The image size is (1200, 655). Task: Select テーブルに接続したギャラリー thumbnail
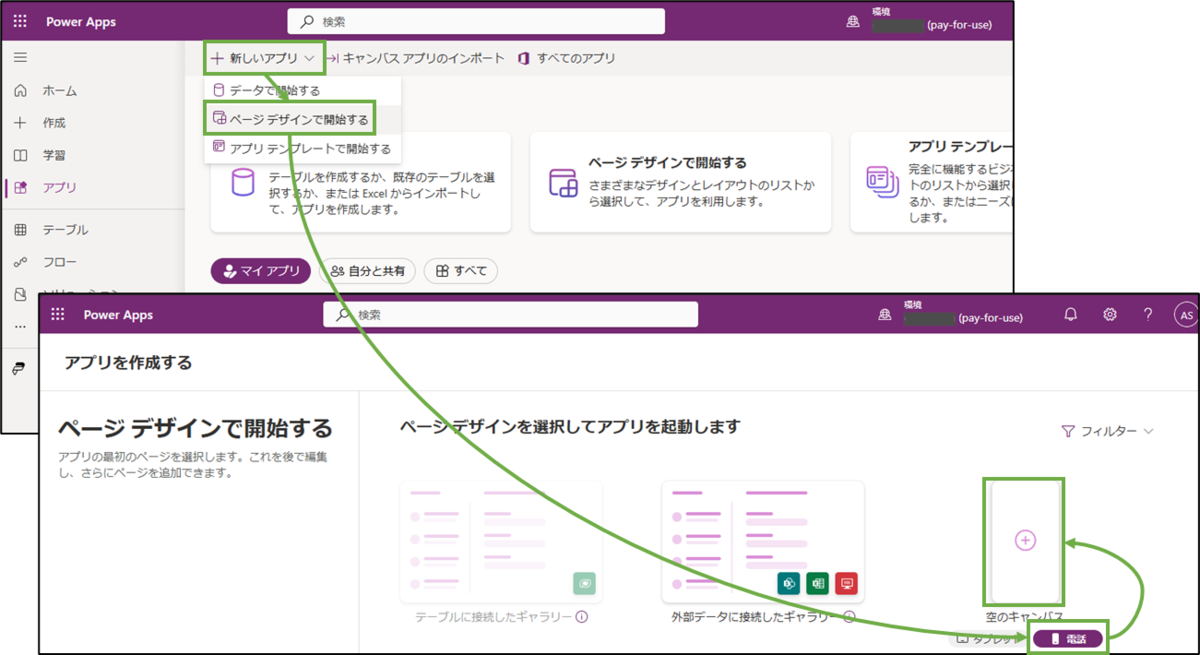tap(501, 542)
